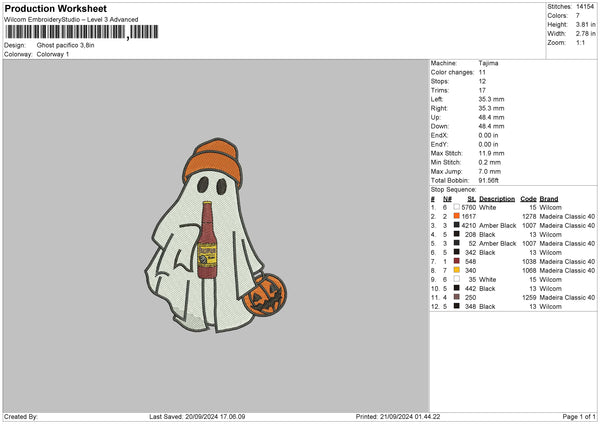600x424 pixels.
Task: Click thread code 1278 in row 2
Action: (x=529, y=217)
